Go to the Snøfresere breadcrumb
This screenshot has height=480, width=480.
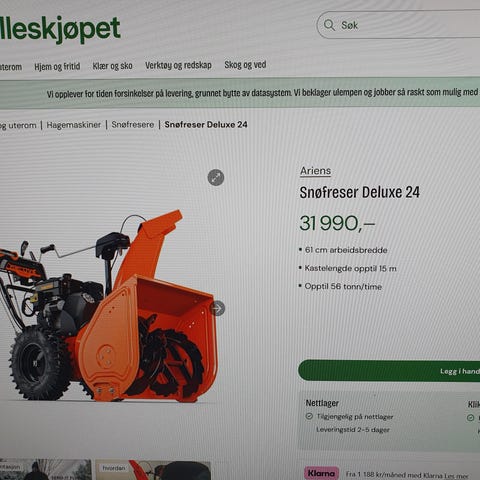(x=133, y=125)
